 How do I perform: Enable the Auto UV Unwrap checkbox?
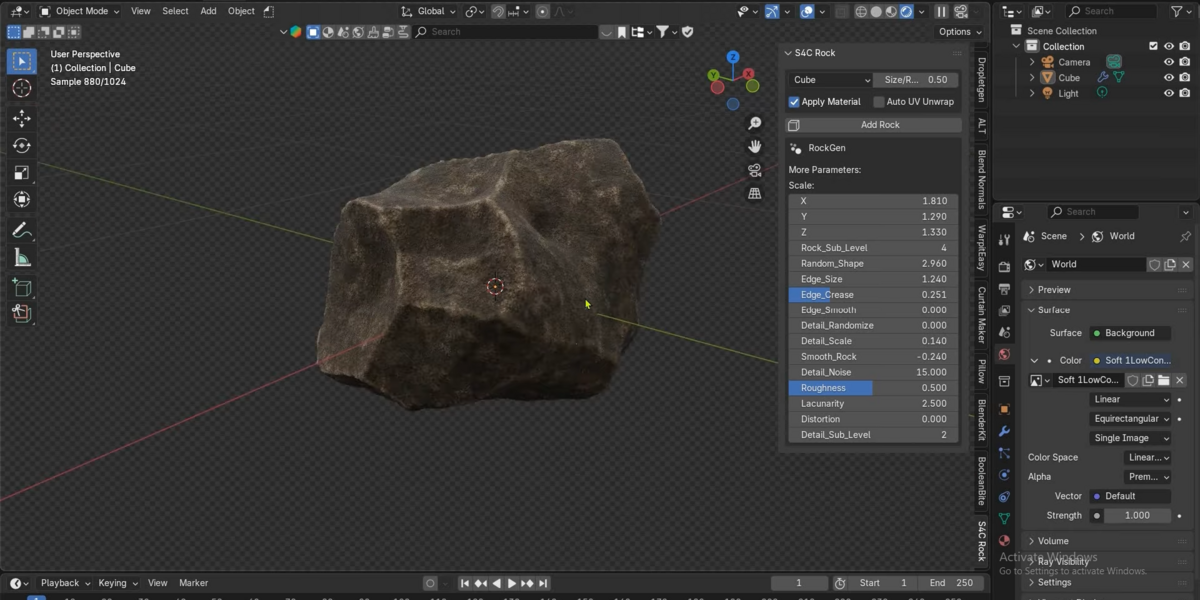[879, 102]
